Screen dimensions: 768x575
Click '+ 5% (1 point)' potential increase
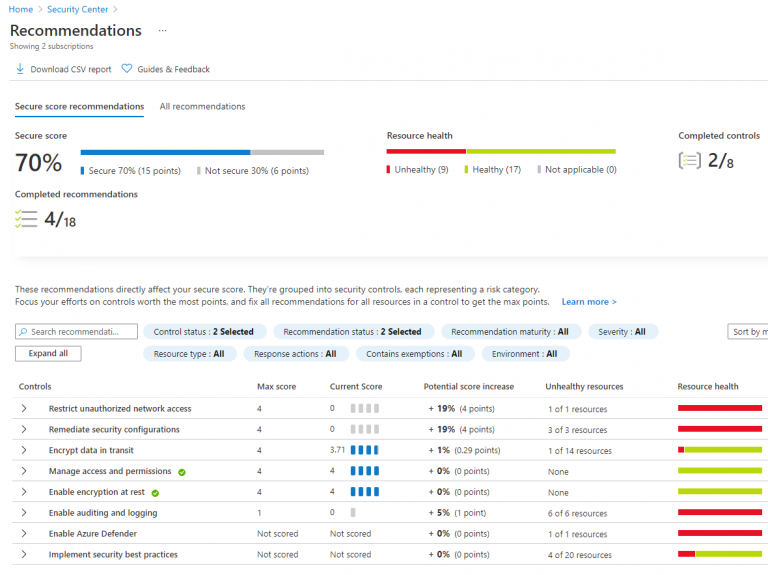pyautogui.click(x=457, y=513)
